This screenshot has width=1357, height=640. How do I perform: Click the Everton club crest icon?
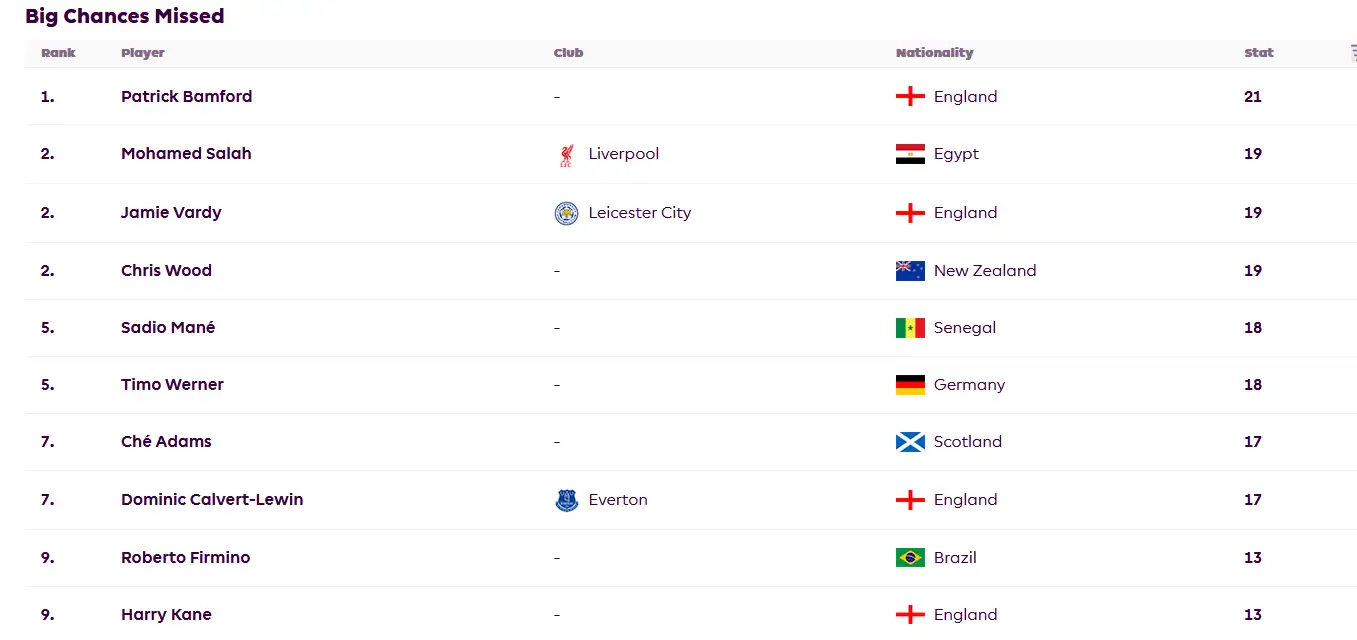(567, 500)
